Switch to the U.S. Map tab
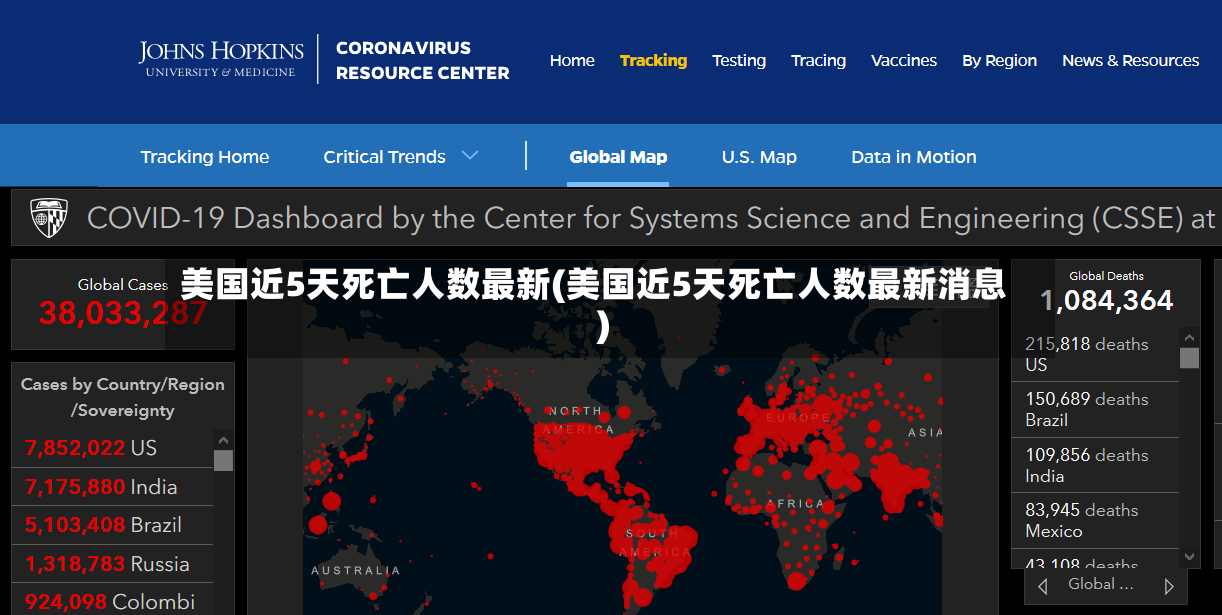This screenshot has height=615, width=1222. pos(759,157)
